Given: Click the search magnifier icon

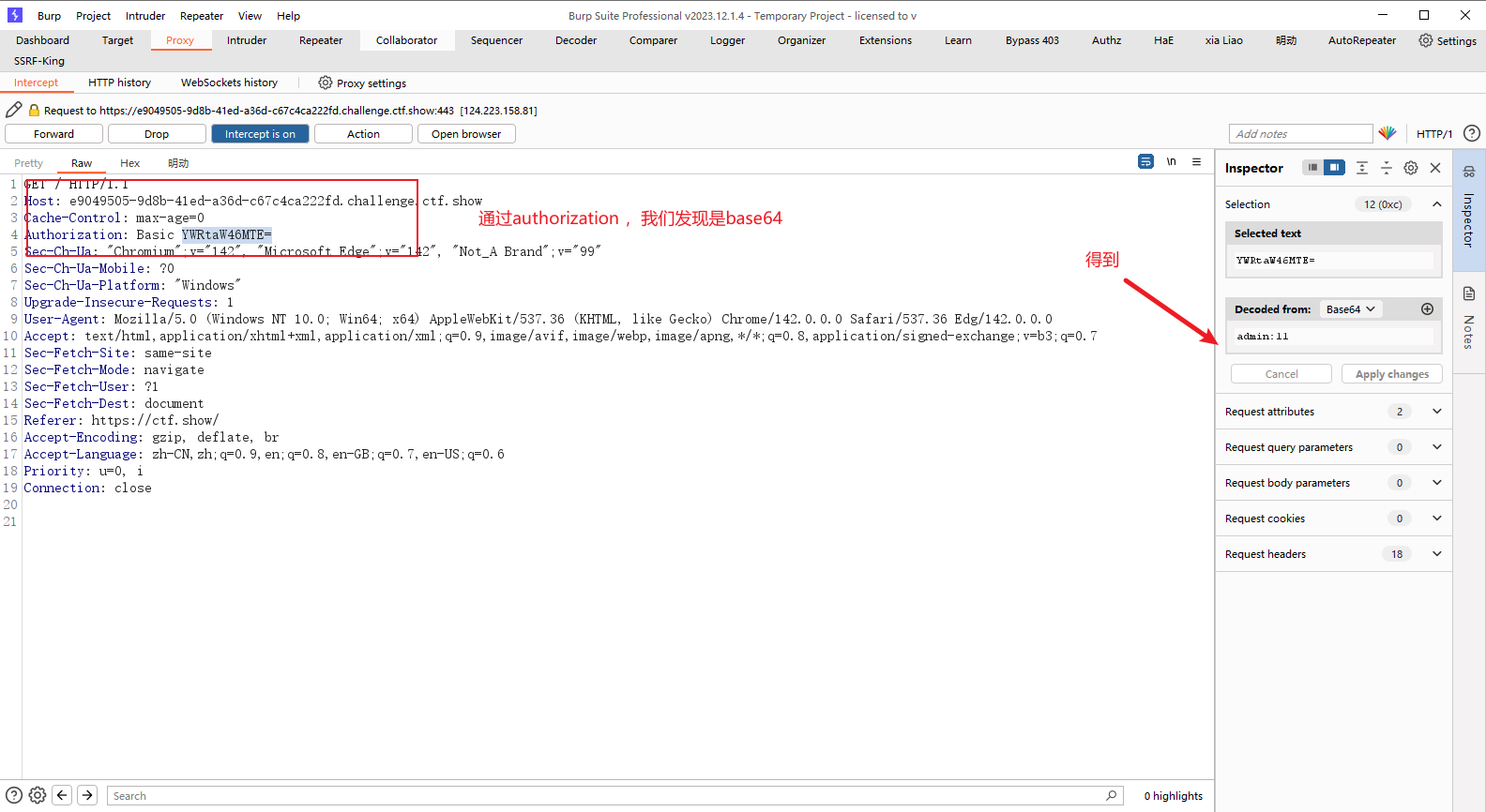Looking at the screenshot, I should pyautogui.click(x=1112, y=795).
